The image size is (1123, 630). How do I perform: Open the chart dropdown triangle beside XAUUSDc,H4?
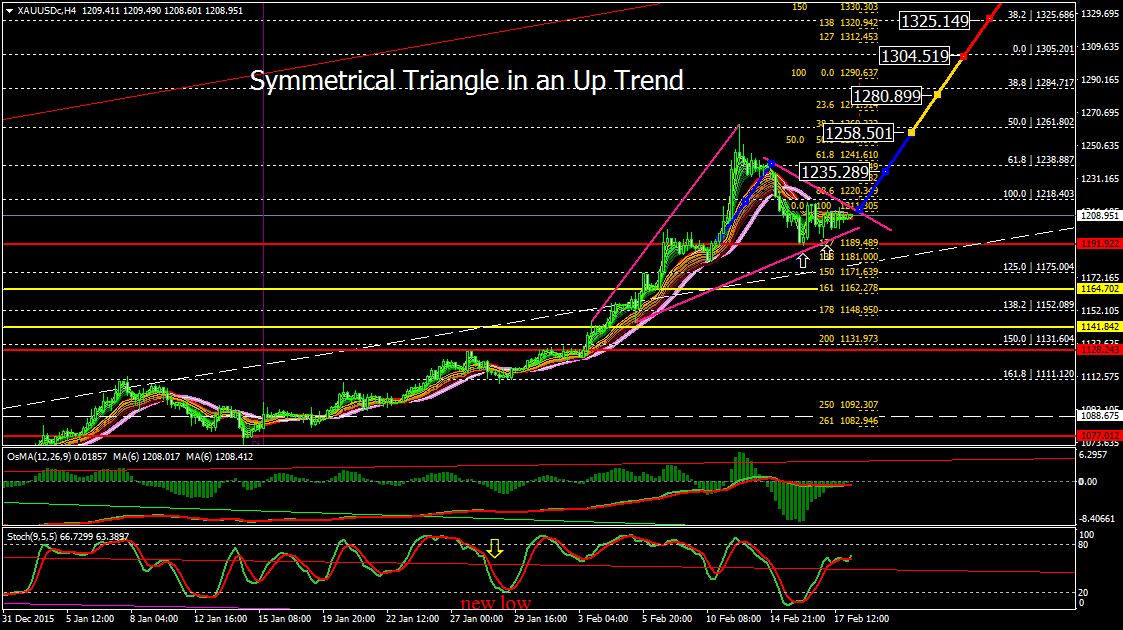click(x=9, y=11)
